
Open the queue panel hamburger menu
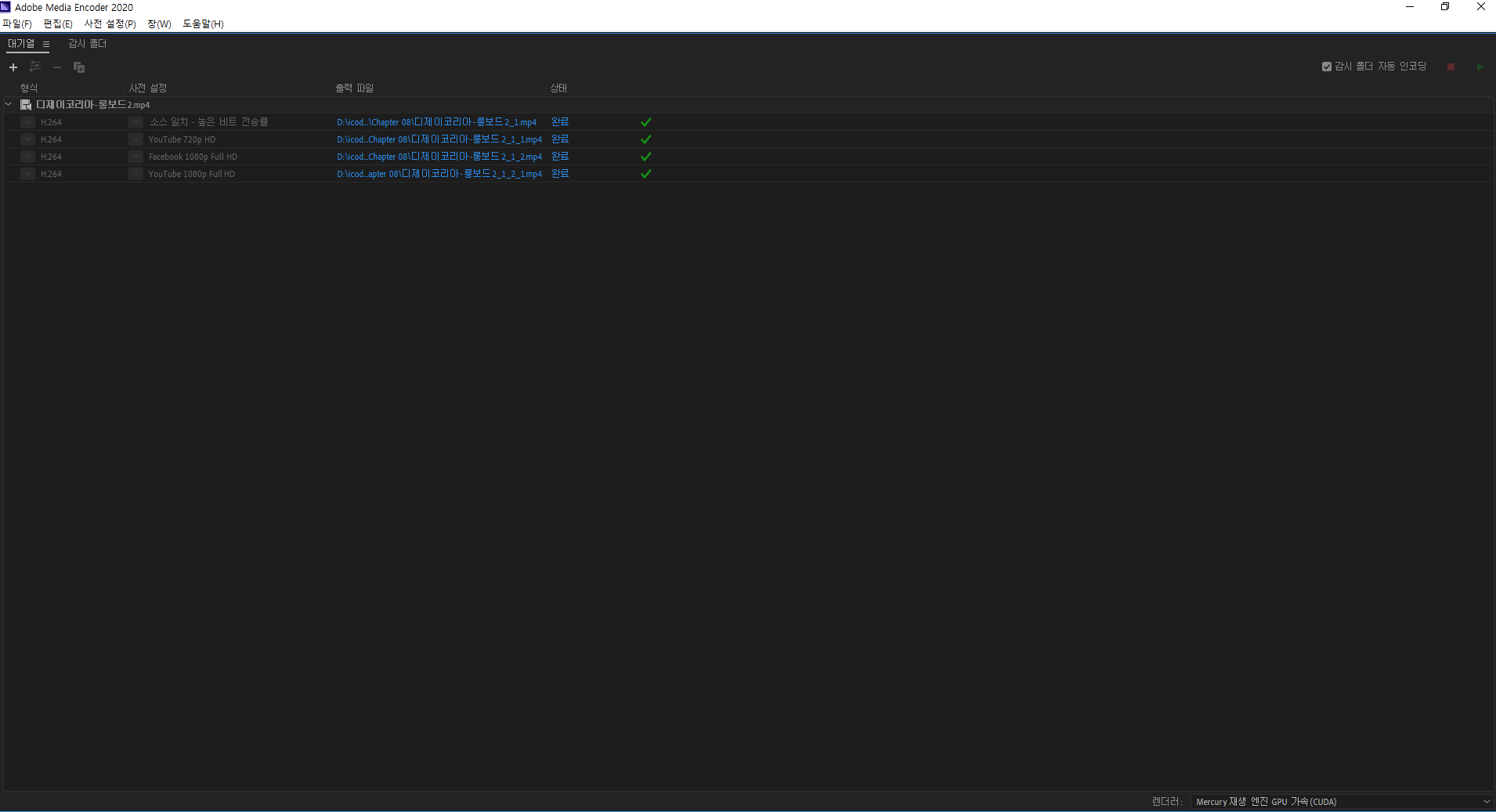pyautogui.click(x=46, y=45)
